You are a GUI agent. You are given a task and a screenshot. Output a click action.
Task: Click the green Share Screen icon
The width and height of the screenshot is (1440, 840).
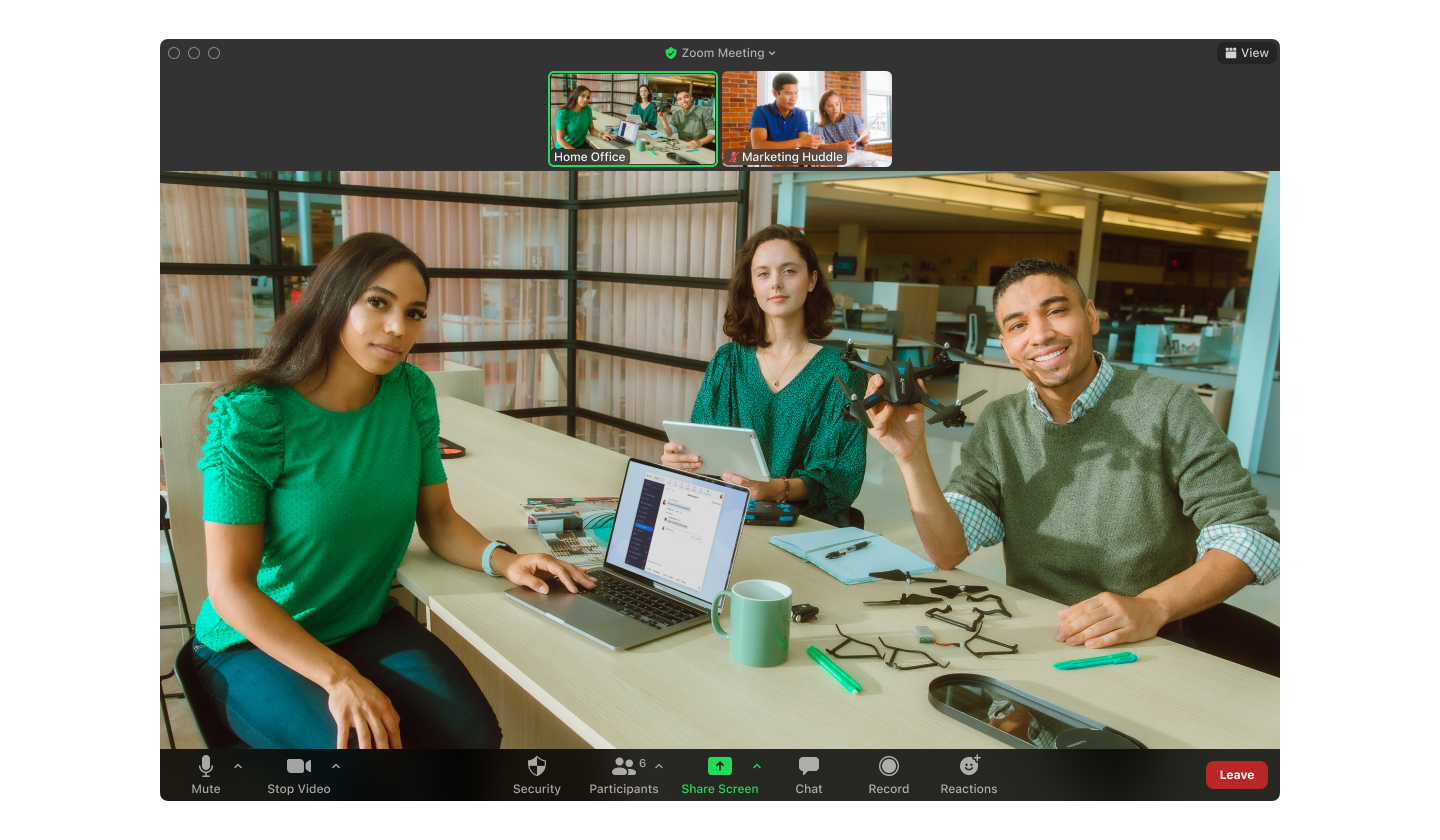719,767
